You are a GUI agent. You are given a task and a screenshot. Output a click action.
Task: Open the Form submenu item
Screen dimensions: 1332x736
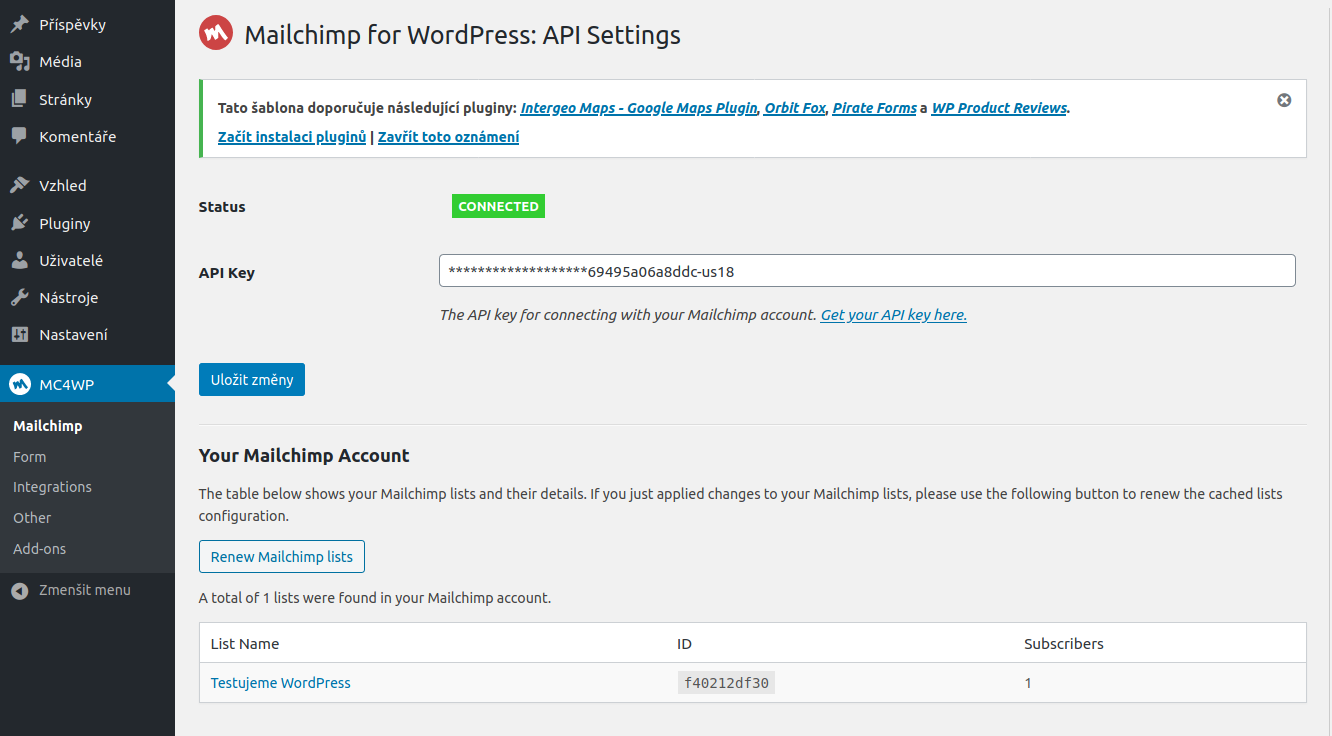30,457
